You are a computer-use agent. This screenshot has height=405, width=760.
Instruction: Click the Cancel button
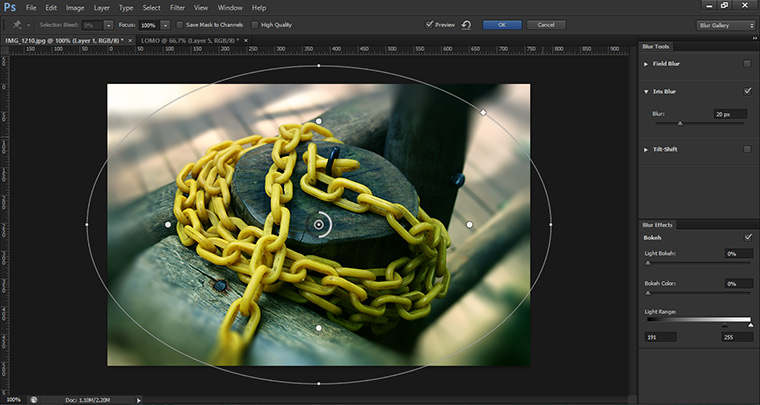pyautogui.click(x=545, y=24)
